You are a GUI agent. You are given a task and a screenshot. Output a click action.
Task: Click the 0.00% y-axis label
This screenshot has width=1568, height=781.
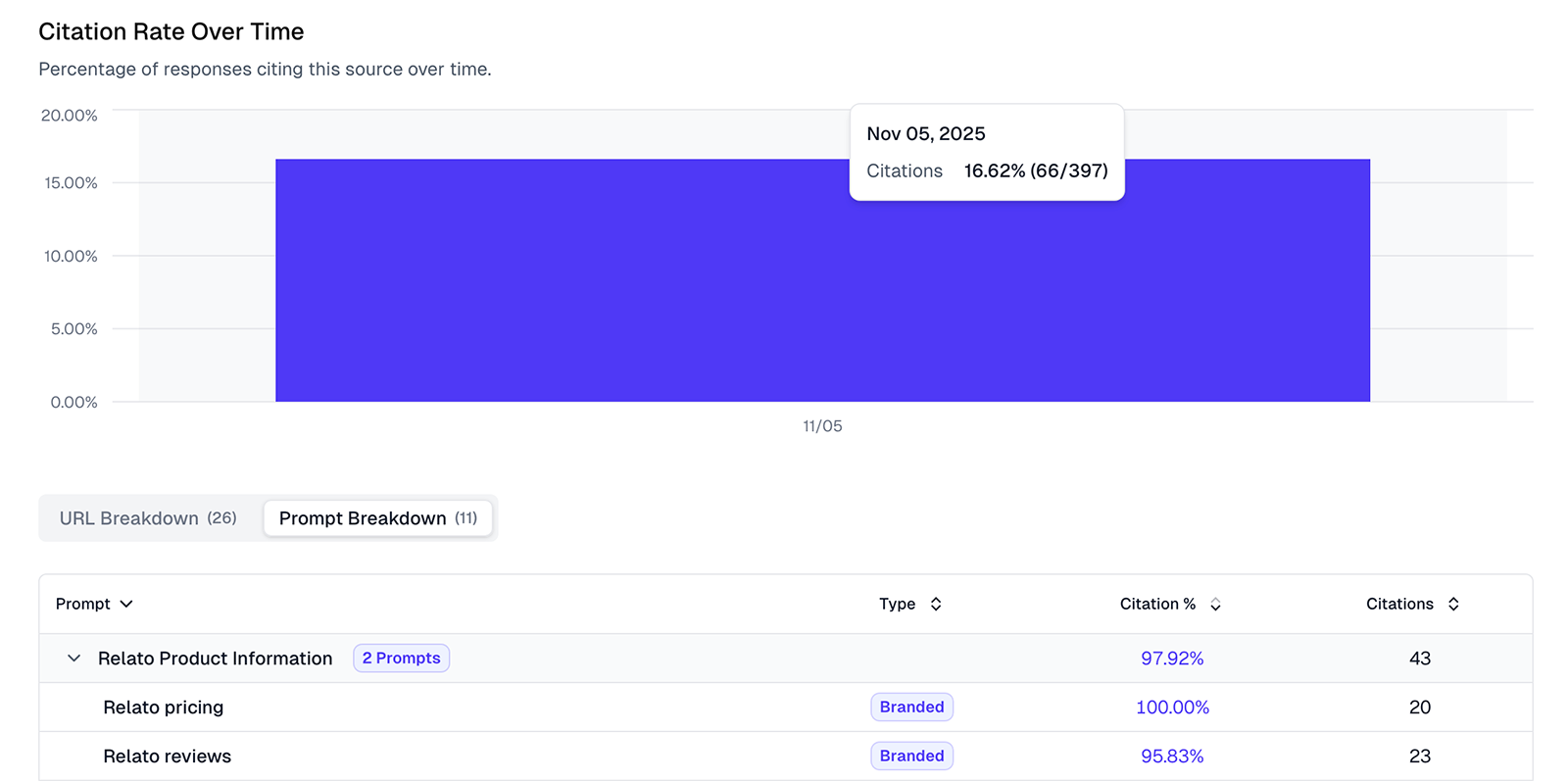(74, 403)
